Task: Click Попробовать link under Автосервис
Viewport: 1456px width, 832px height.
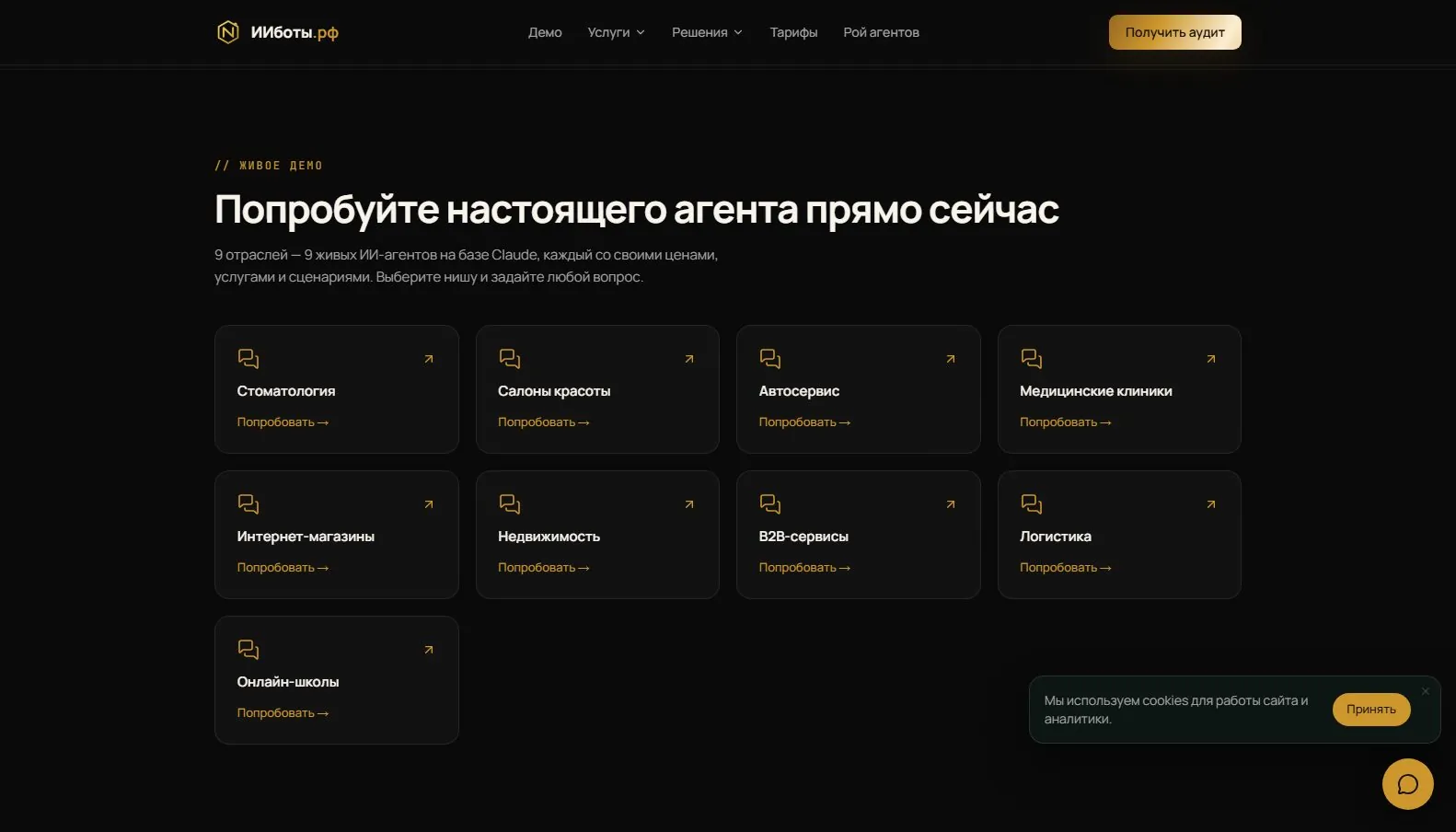Action: click(x=804, y=422)
